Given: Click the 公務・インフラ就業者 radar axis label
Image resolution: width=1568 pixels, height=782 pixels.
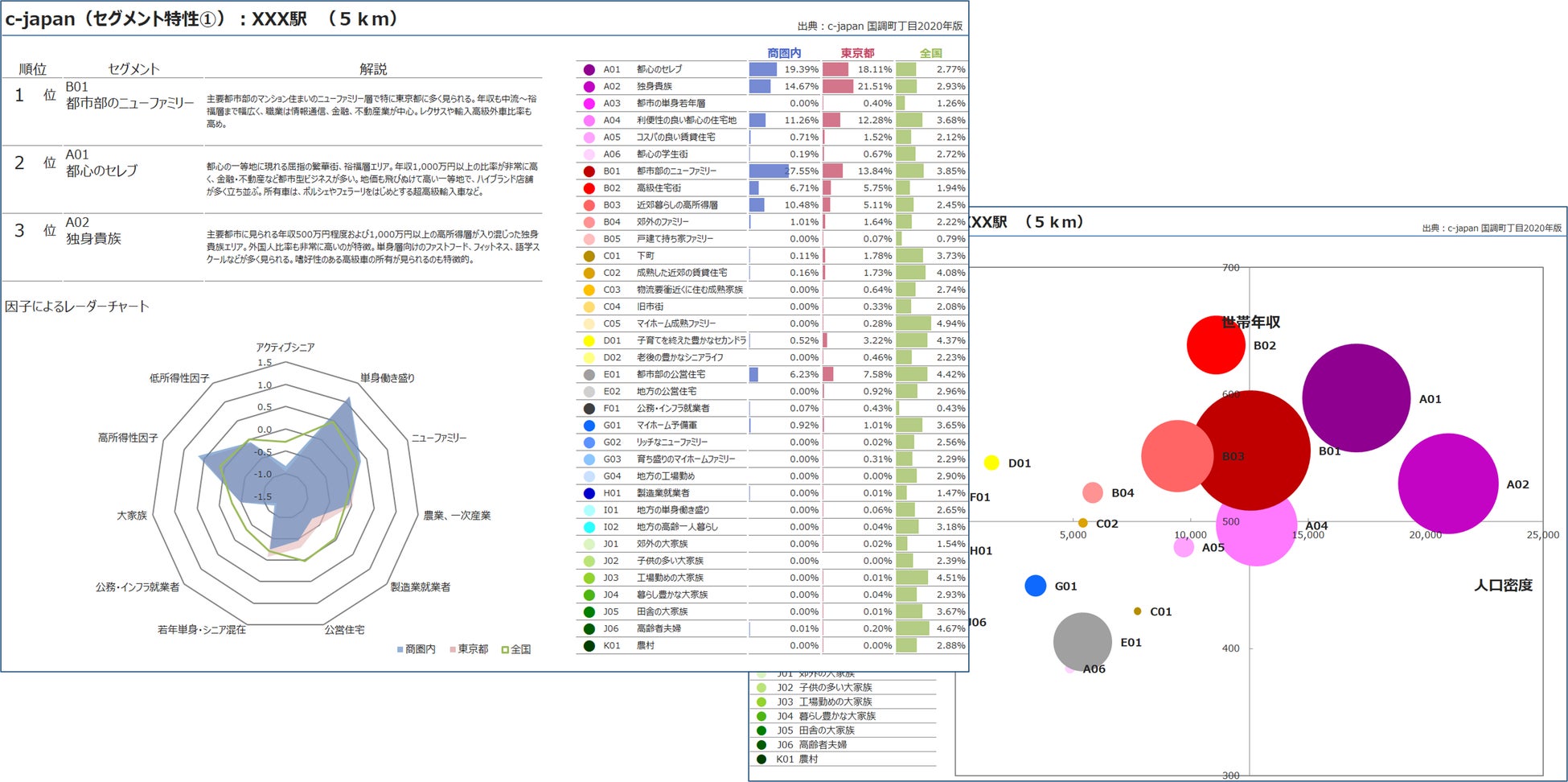Looking at the screenshot, I should (138, 587).
